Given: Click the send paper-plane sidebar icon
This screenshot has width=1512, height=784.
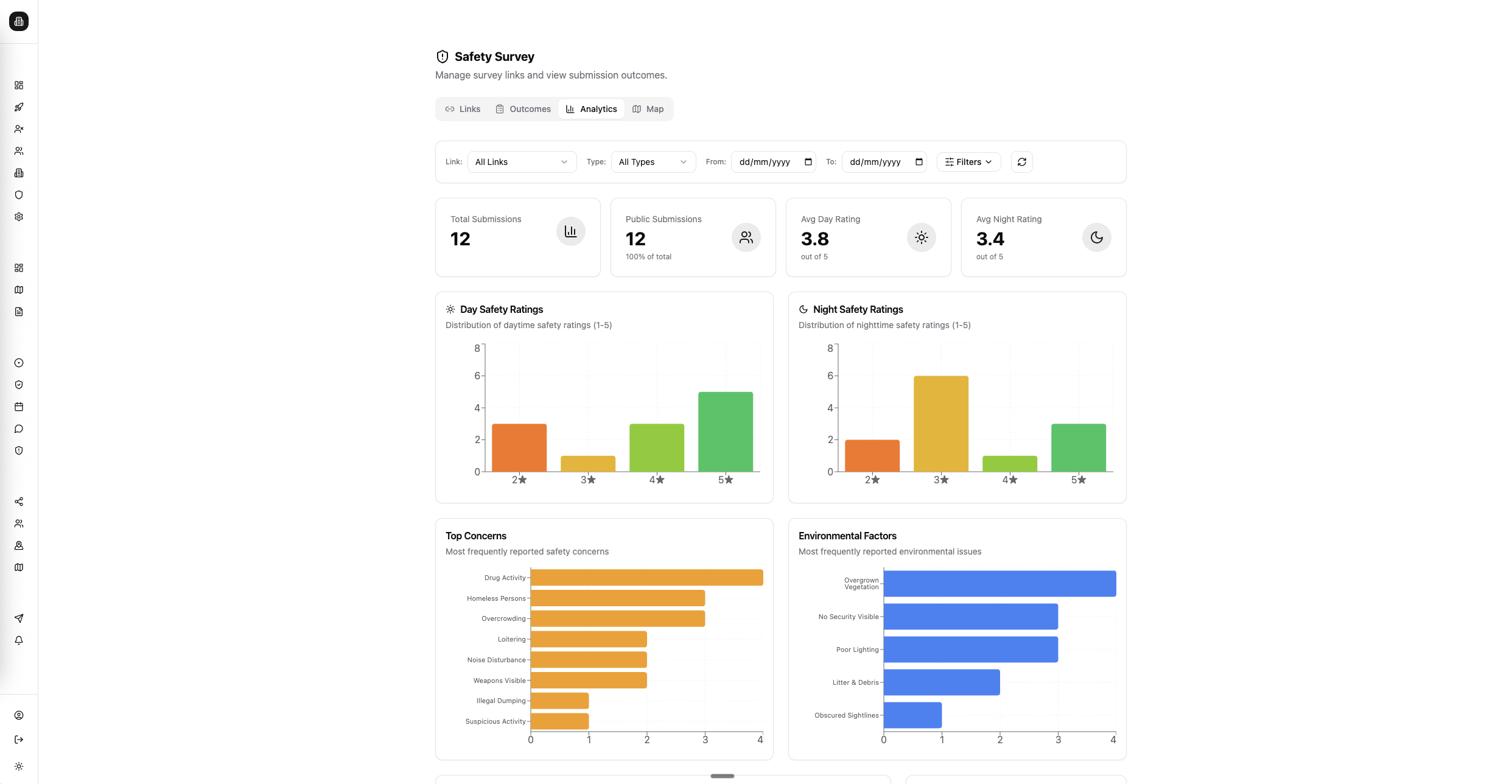Looking at the screenshot, I should tap(19, 618).
